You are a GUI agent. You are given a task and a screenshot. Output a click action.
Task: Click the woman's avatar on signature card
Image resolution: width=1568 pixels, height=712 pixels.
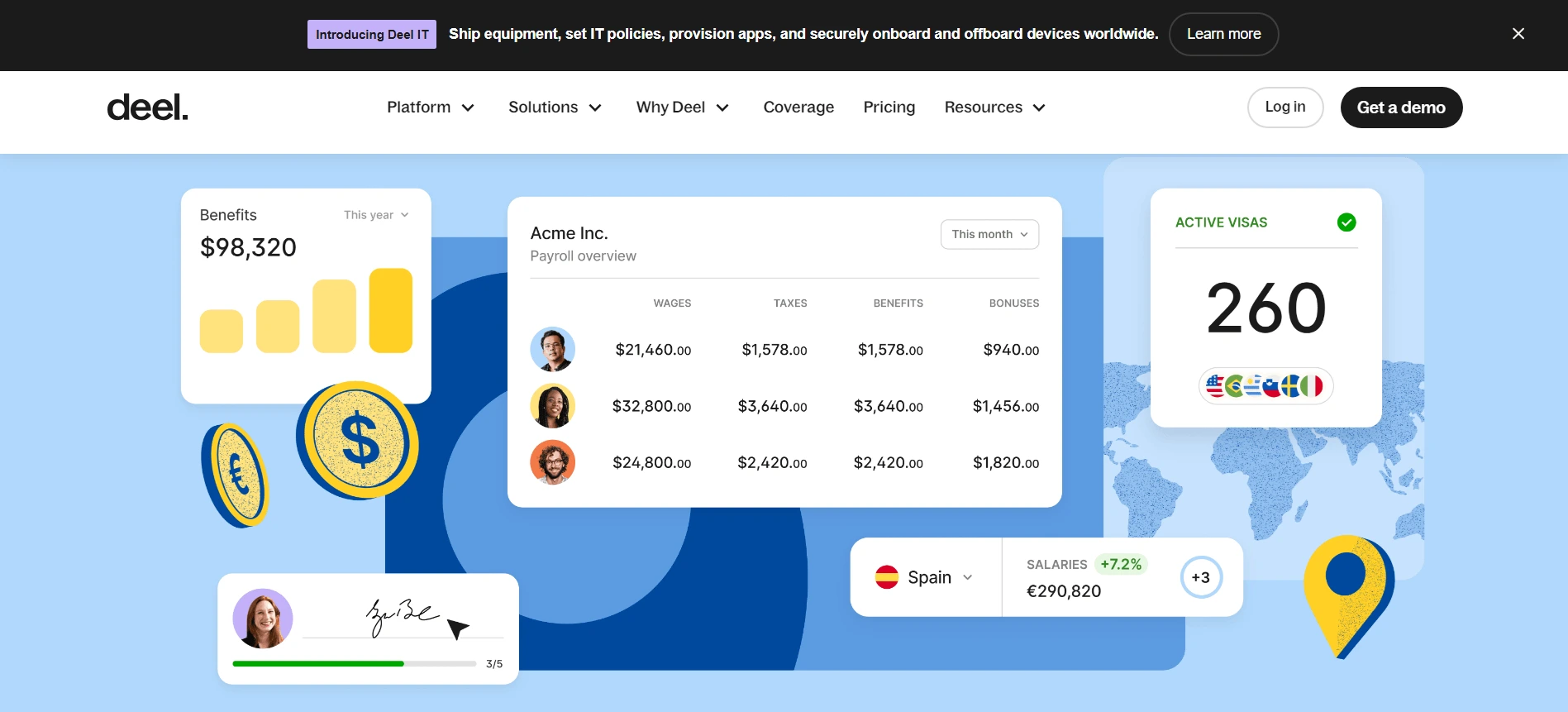point(263,619)
